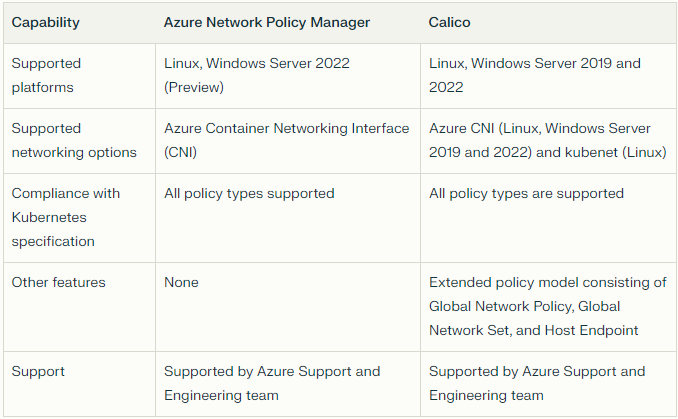Click Linux, Windows Server 2022 (Preview) cell
This screenshot has width=678, height=419.
(256, 75)
